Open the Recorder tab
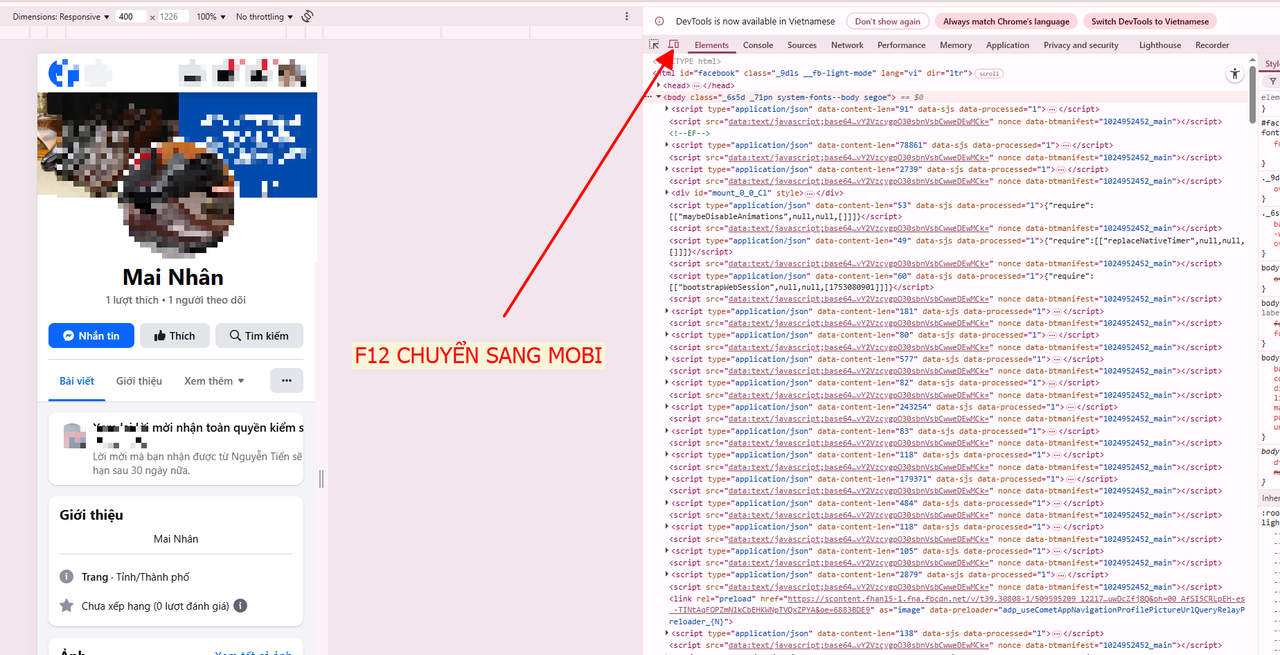The height and width of the screenshot is (655, 1280). 1212,45
